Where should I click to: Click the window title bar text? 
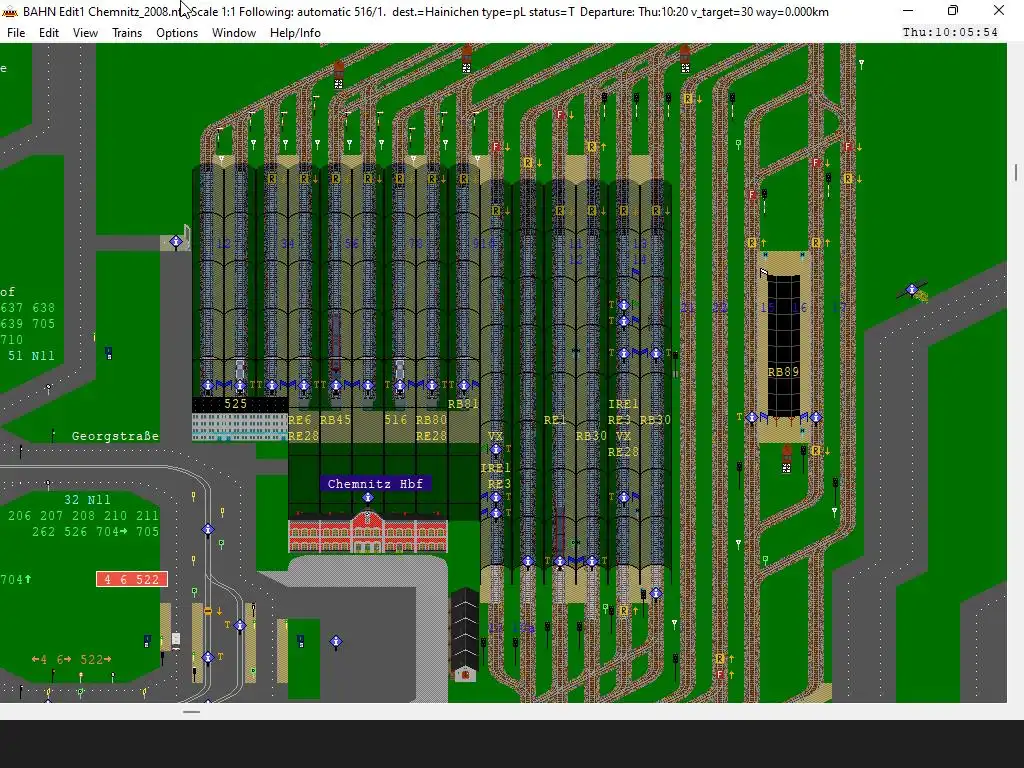(426, 12)
